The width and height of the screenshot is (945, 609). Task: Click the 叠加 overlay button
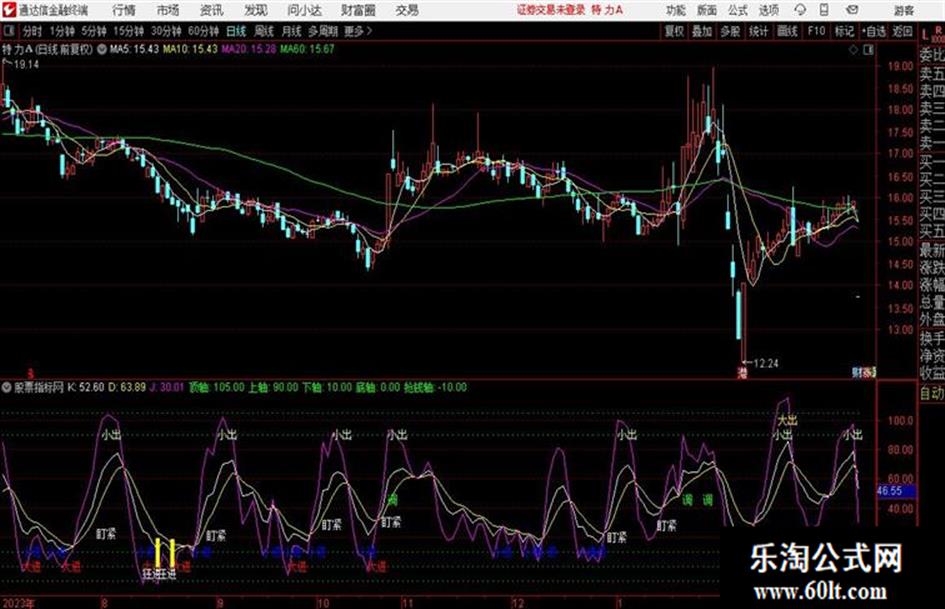tap(702, 31)
